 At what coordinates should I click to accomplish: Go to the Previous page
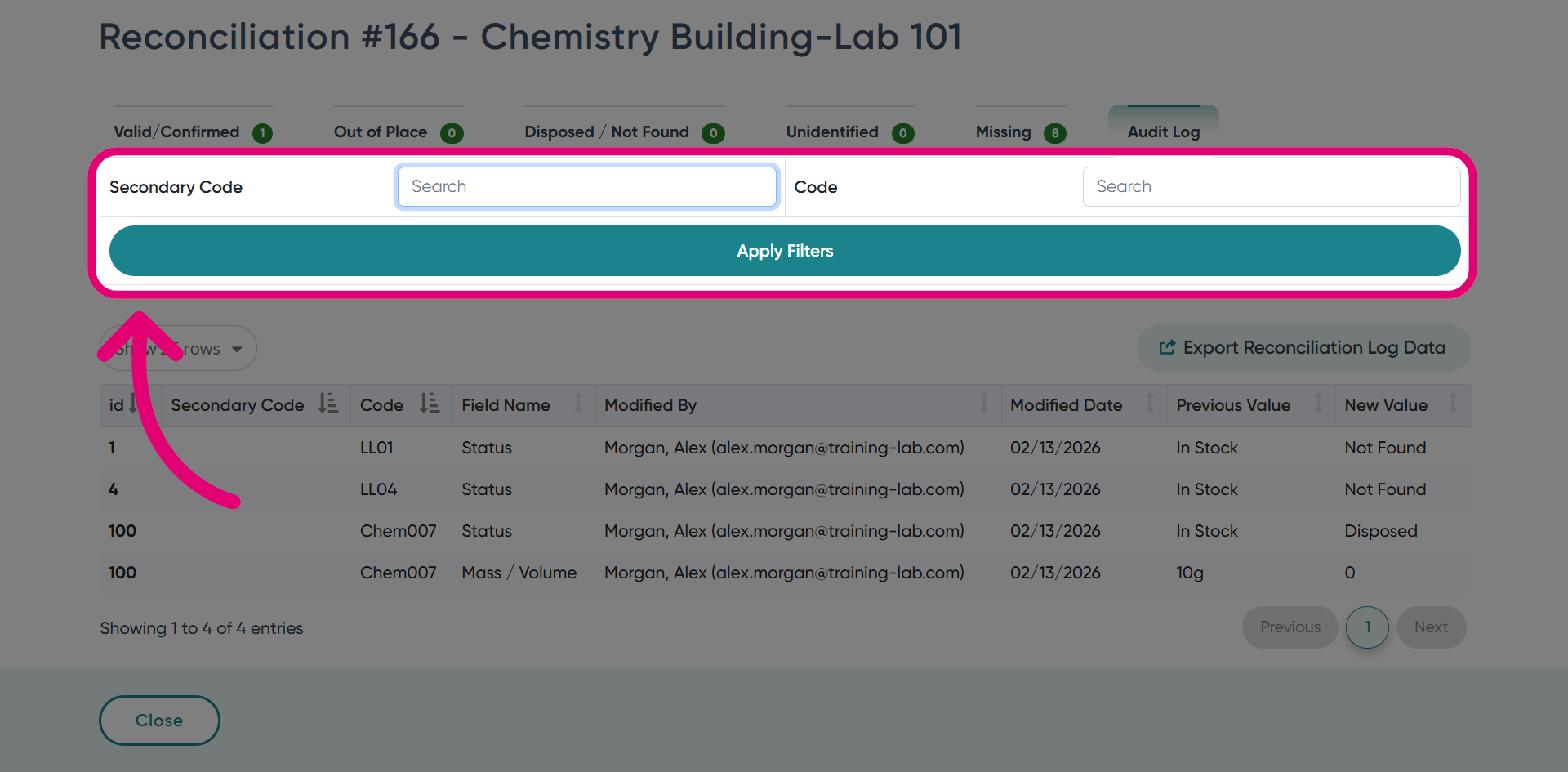point(1290,627)
